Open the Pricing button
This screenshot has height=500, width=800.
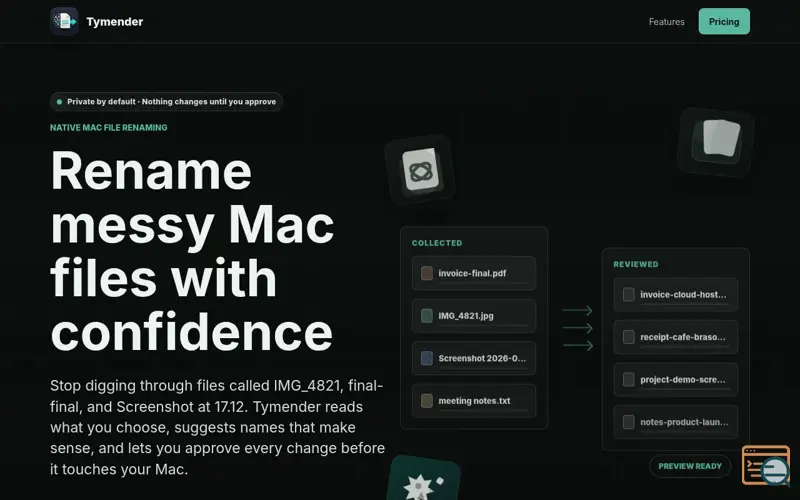pos(724,21)
